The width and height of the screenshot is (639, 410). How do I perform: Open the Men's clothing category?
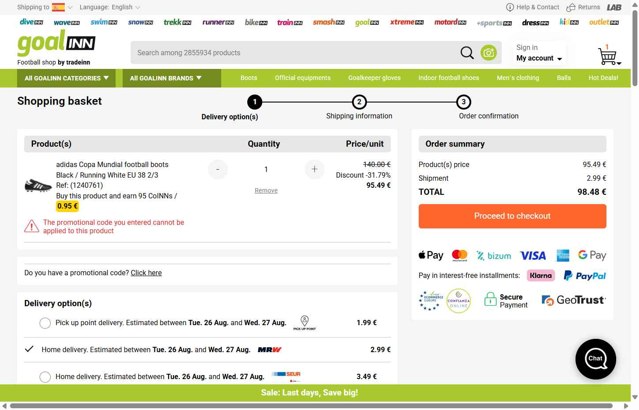(518, 78)
